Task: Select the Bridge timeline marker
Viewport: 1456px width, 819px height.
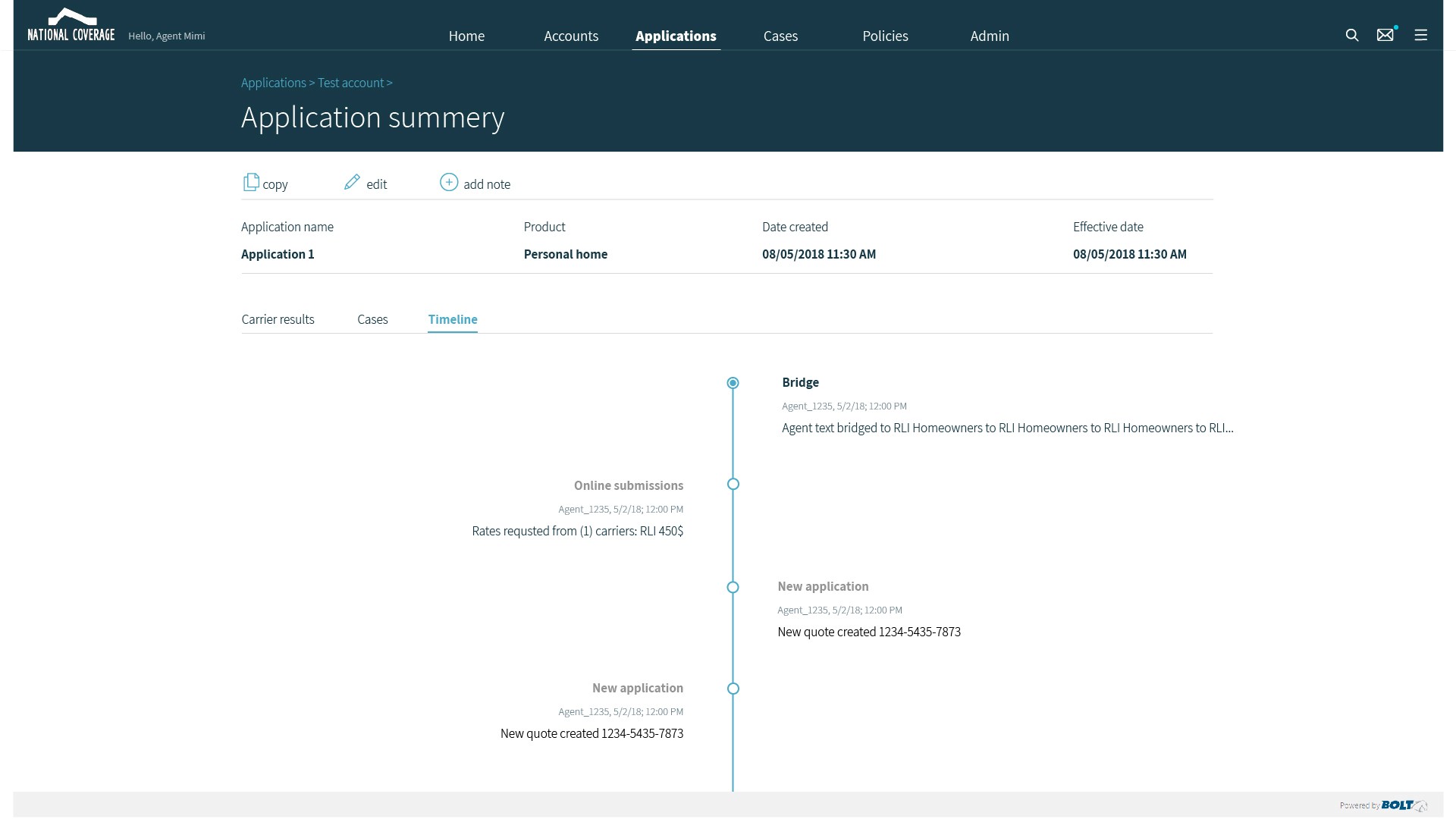Action: (x=733, y=383)
